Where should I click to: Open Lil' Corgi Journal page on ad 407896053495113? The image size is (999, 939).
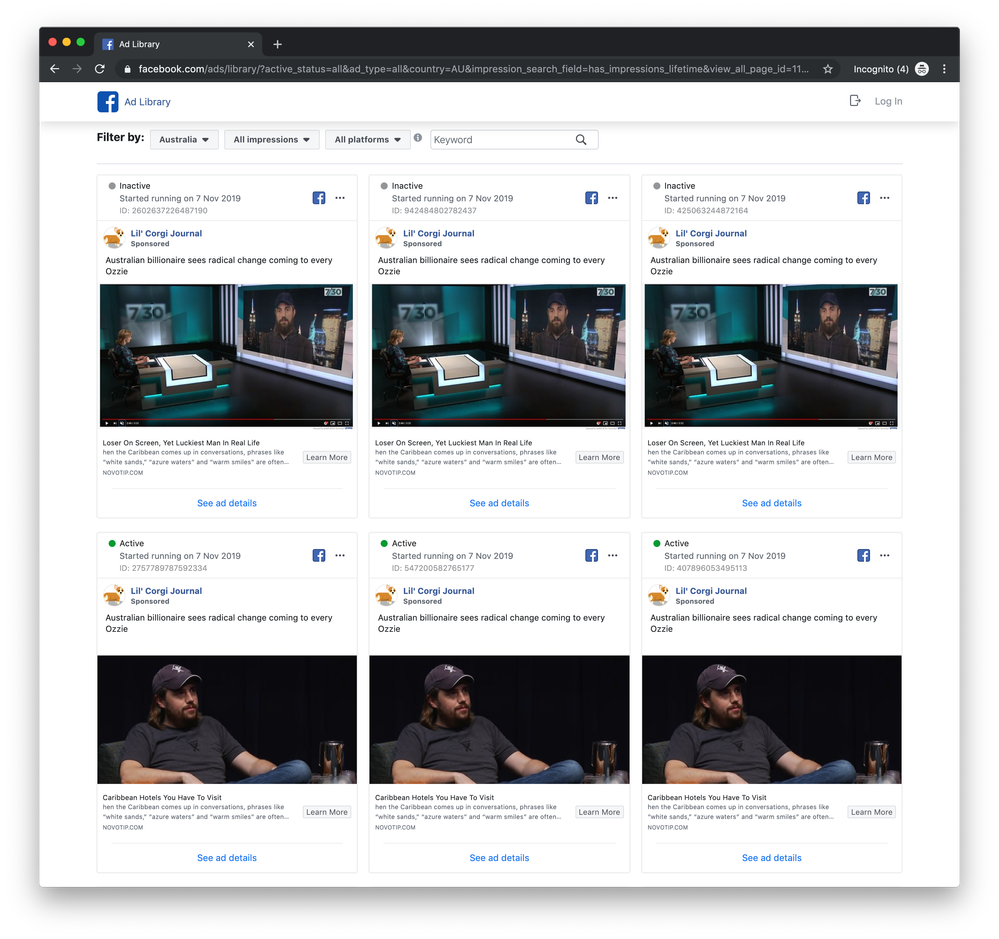click(x=711, y=591)
